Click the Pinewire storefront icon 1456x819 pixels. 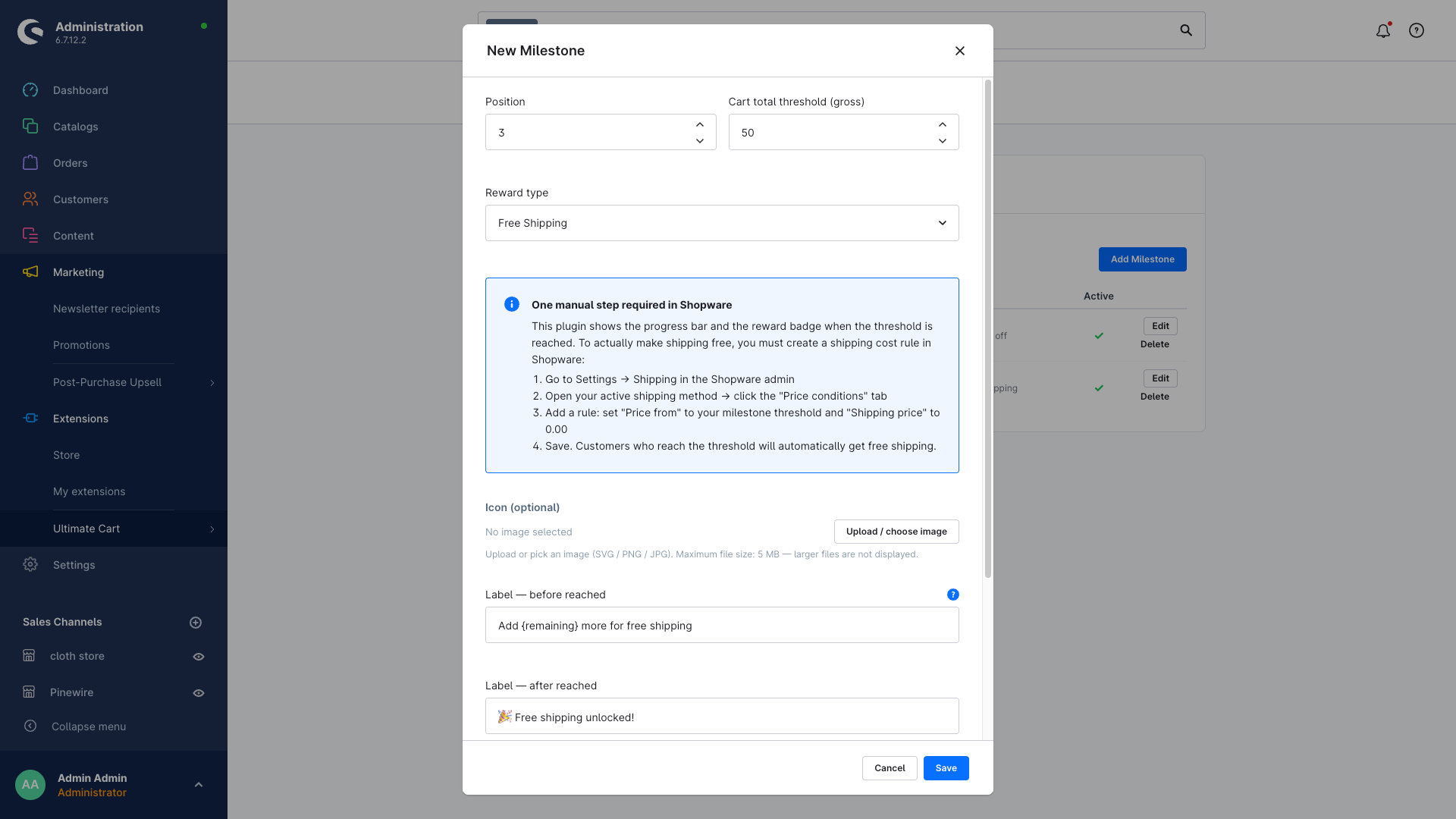coord(29,692)
